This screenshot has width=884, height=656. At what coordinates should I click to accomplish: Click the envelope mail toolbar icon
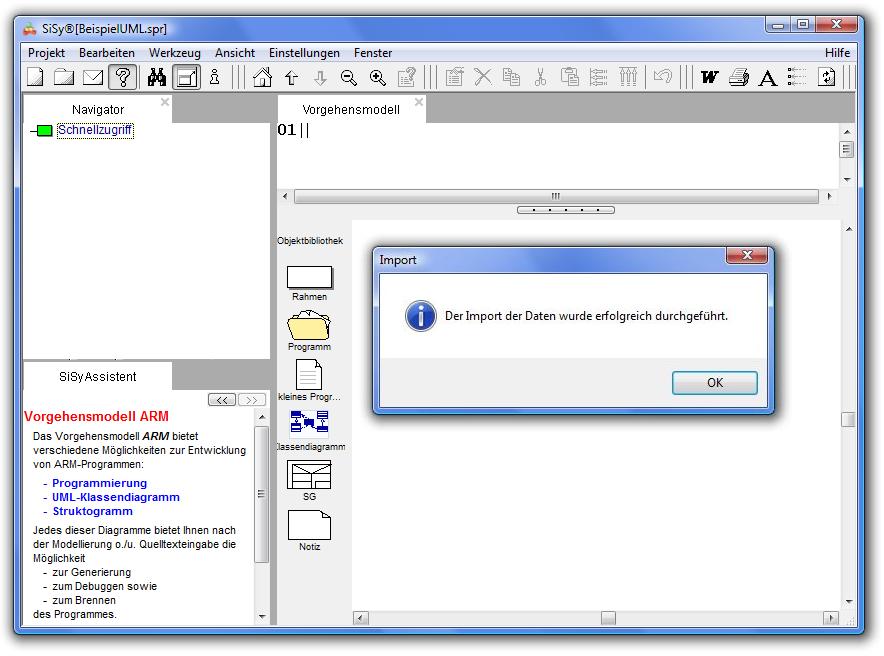[x=93, y=77]
